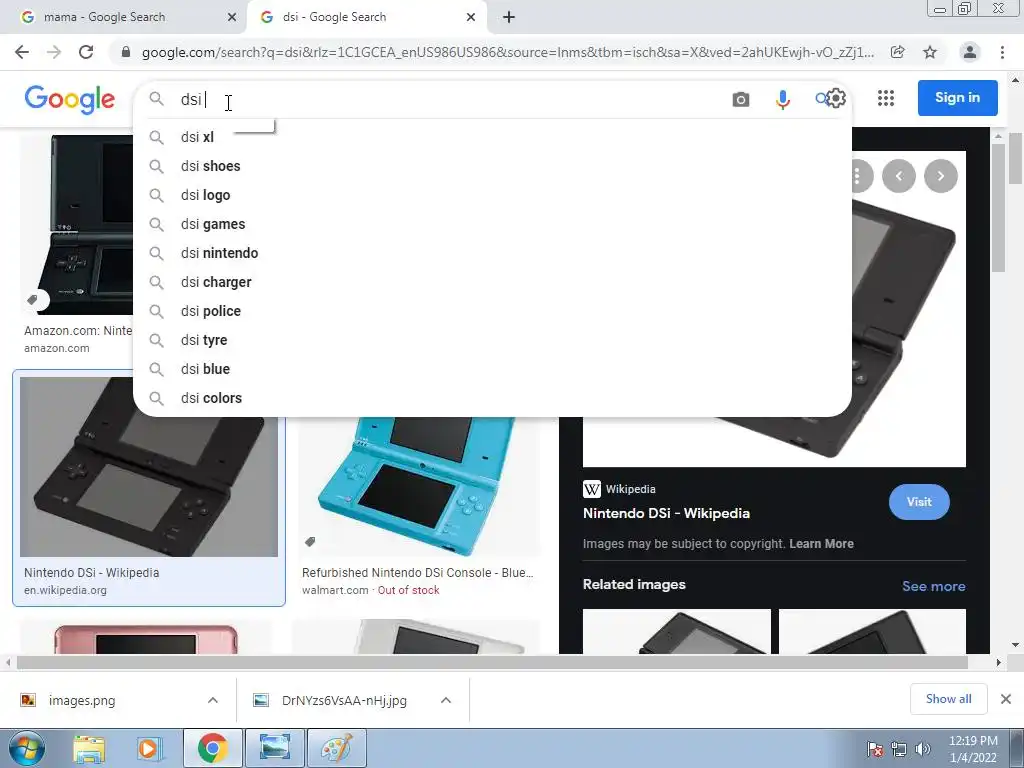Open Paint from the taskbar
Viewport: 1024px width, 768px height.
click(x=336, y=748)
